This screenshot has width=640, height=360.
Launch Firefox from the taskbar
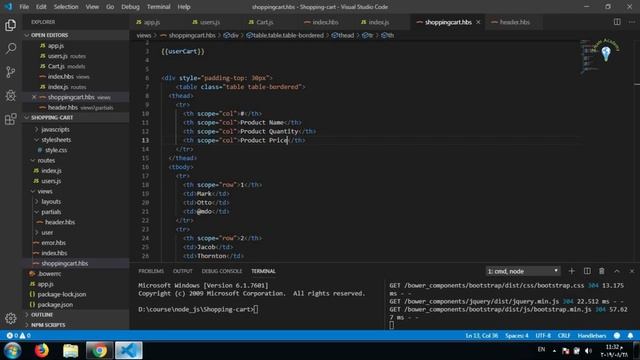(41, 350)
